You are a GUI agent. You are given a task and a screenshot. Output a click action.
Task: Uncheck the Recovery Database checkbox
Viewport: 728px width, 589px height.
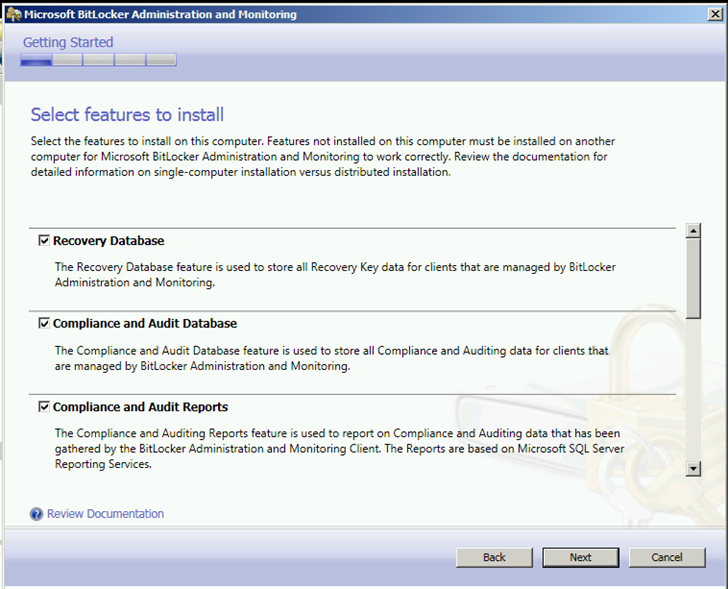[44, 240]
